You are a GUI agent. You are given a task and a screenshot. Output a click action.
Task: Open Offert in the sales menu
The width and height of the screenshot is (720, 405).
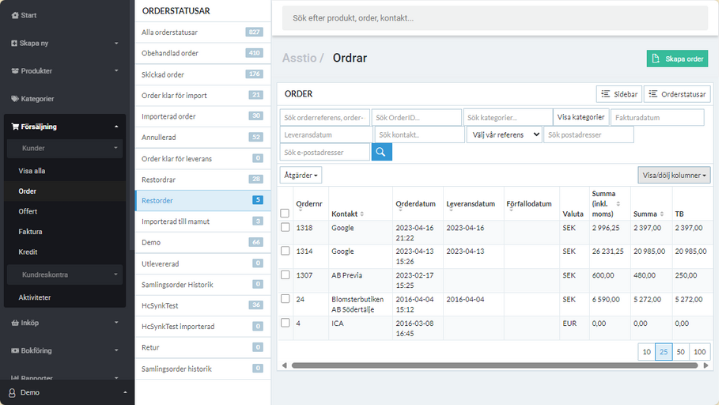coord(28,211)
